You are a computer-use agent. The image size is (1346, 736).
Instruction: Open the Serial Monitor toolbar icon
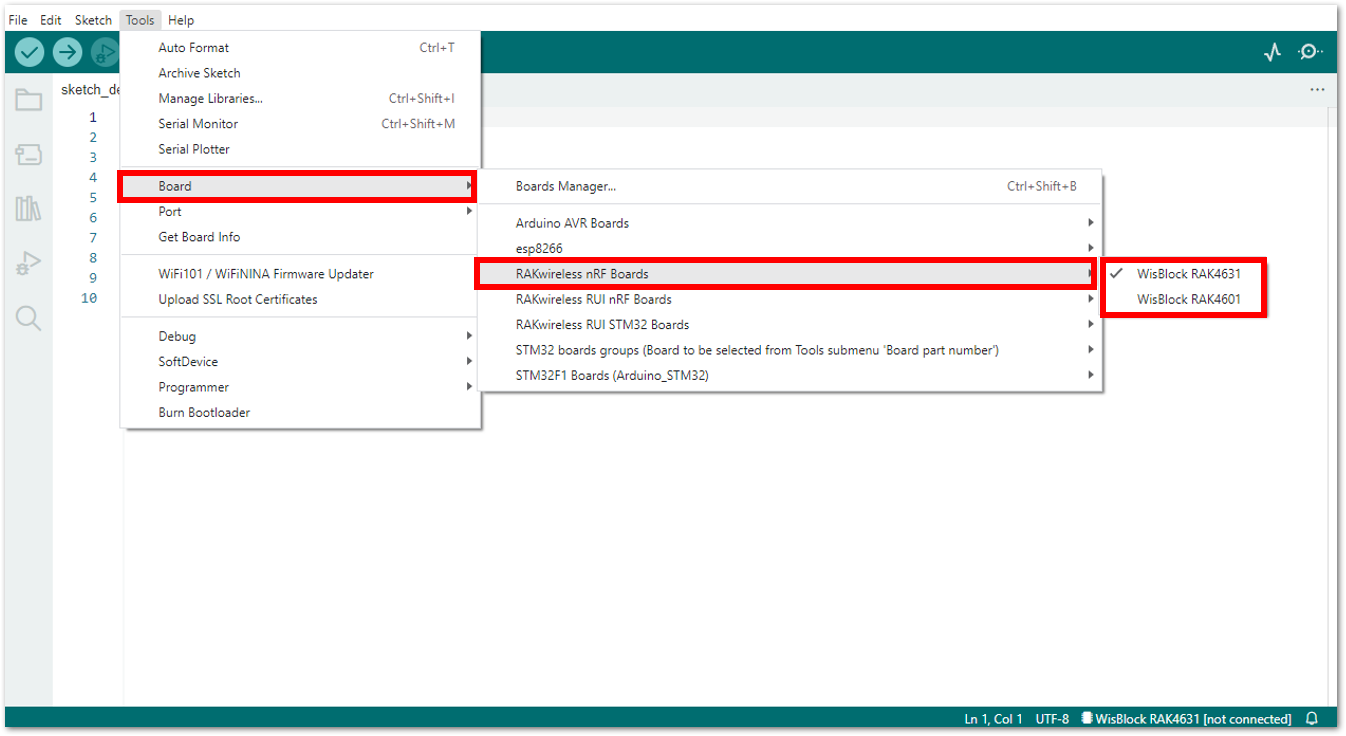tap(1310, 52)
